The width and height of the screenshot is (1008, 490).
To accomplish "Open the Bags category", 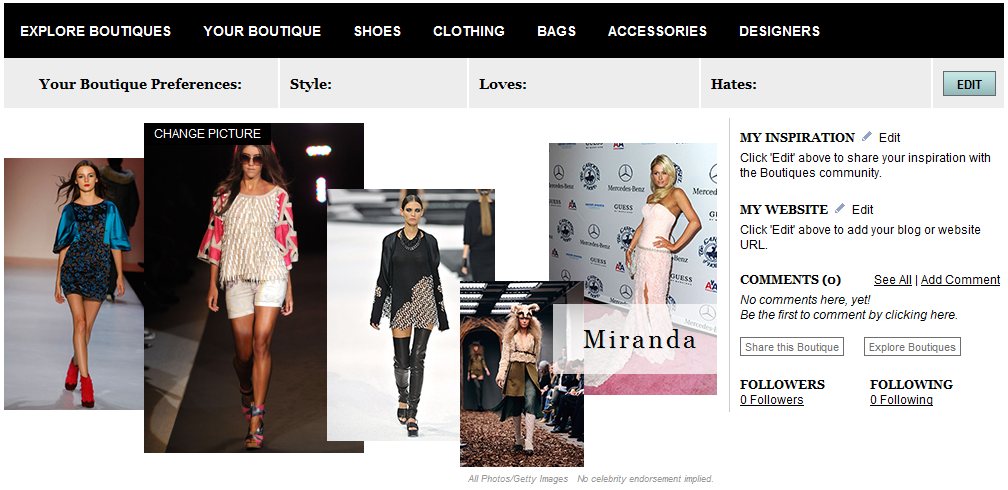I will coord(556,31).
